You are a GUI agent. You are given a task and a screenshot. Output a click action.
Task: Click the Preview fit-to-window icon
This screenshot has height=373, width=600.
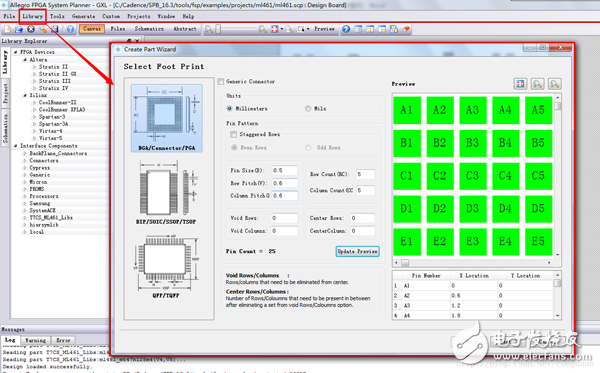point(520,84)
